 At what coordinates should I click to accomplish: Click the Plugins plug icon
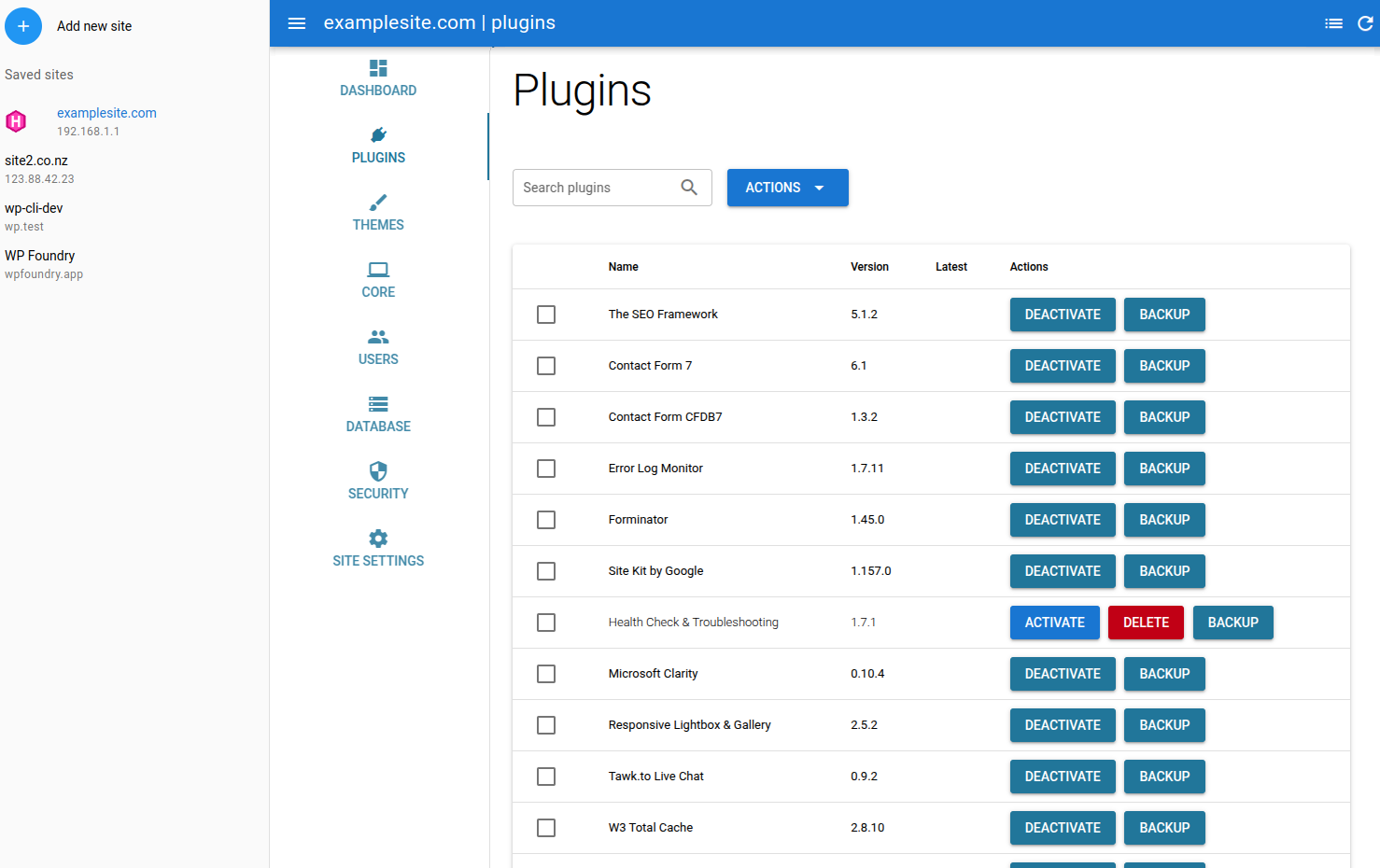(378, 135)
